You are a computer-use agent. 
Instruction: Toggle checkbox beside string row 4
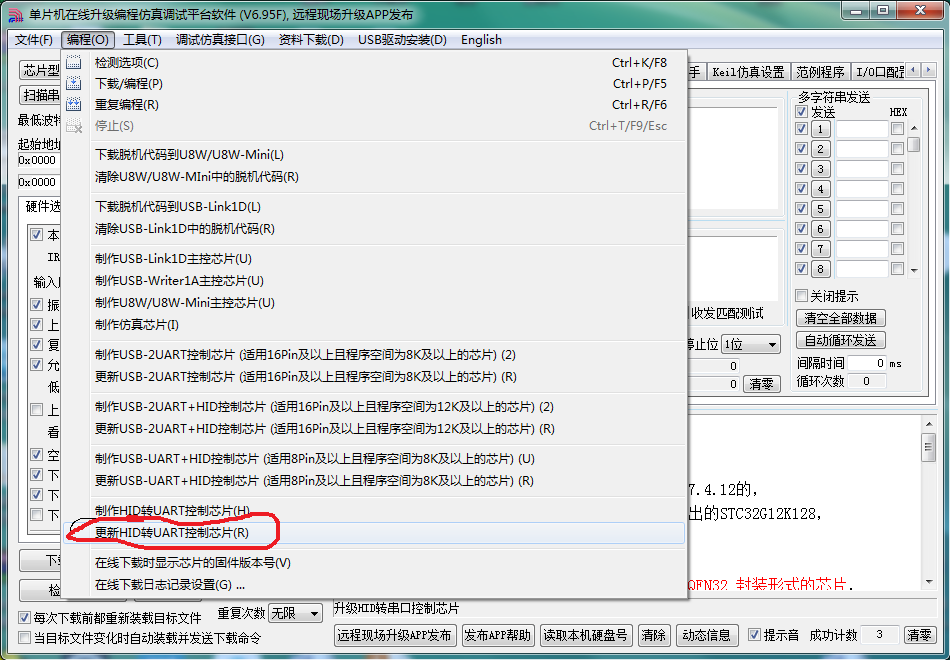tap(802, 188)
